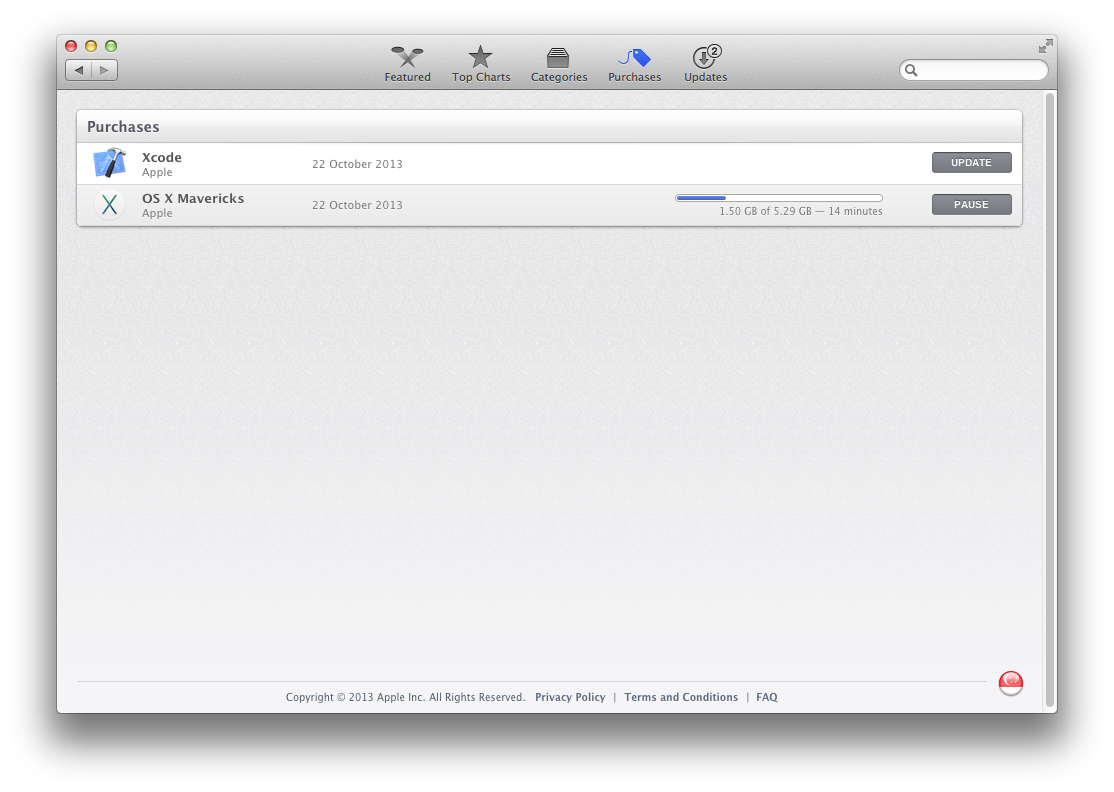
Task: Open the Categories section
Action: [558, 64]
